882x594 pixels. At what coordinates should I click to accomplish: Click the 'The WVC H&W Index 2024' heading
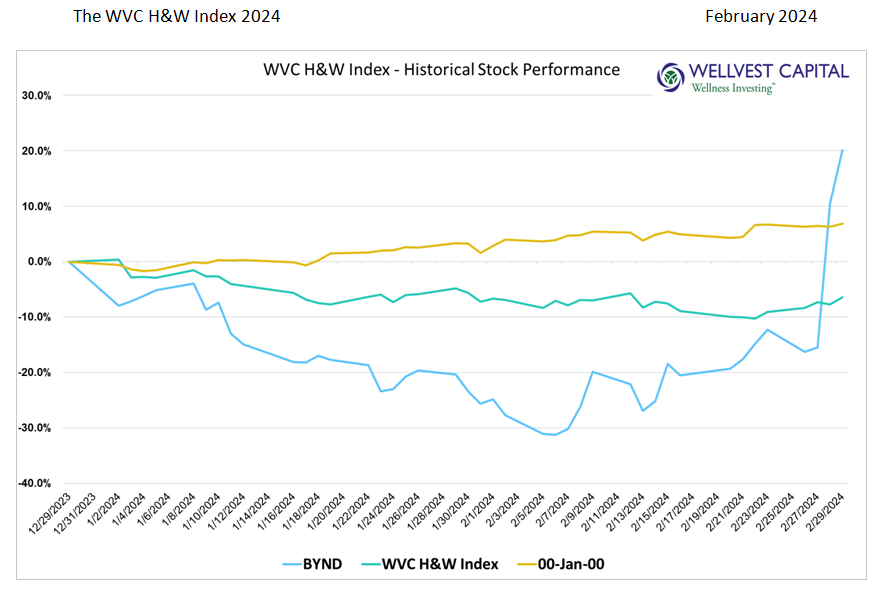(x=177, y=16)
